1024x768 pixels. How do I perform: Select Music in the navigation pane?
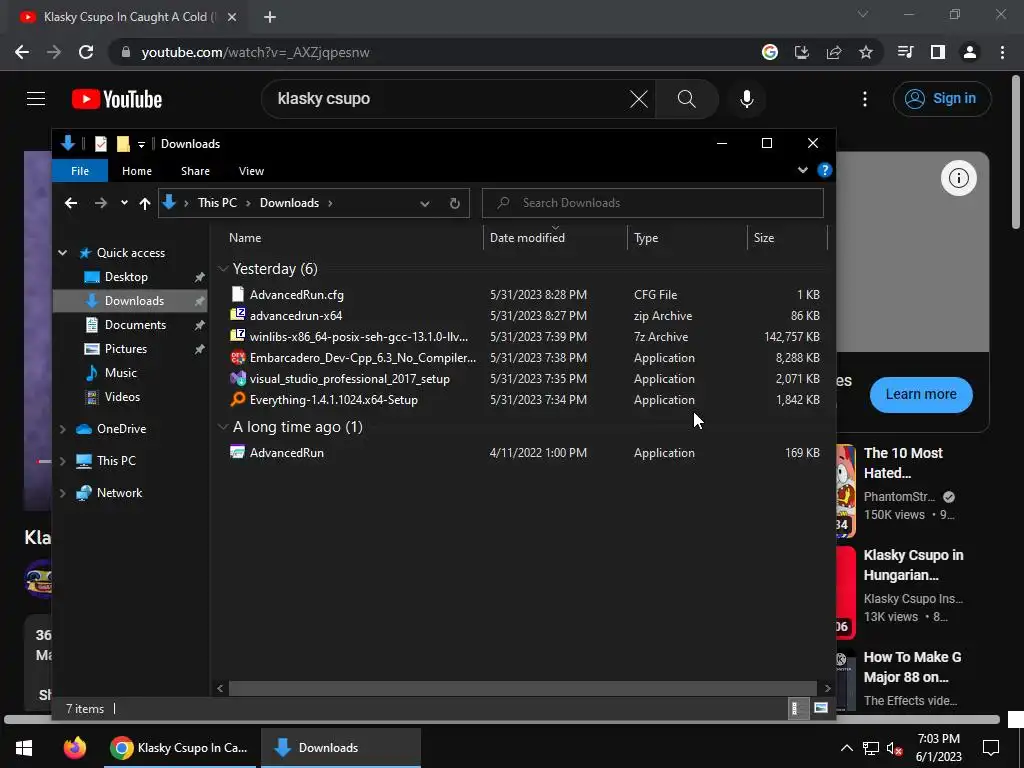coord(121,373)
